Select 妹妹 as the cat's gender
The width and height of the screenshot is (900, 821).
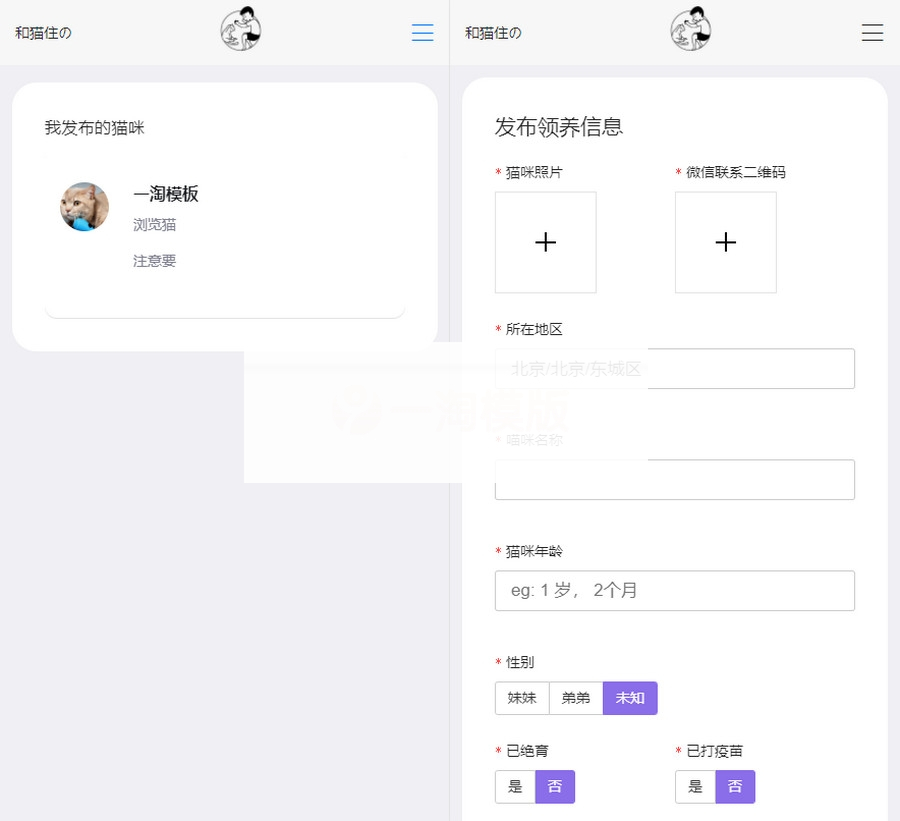[522, 698]
